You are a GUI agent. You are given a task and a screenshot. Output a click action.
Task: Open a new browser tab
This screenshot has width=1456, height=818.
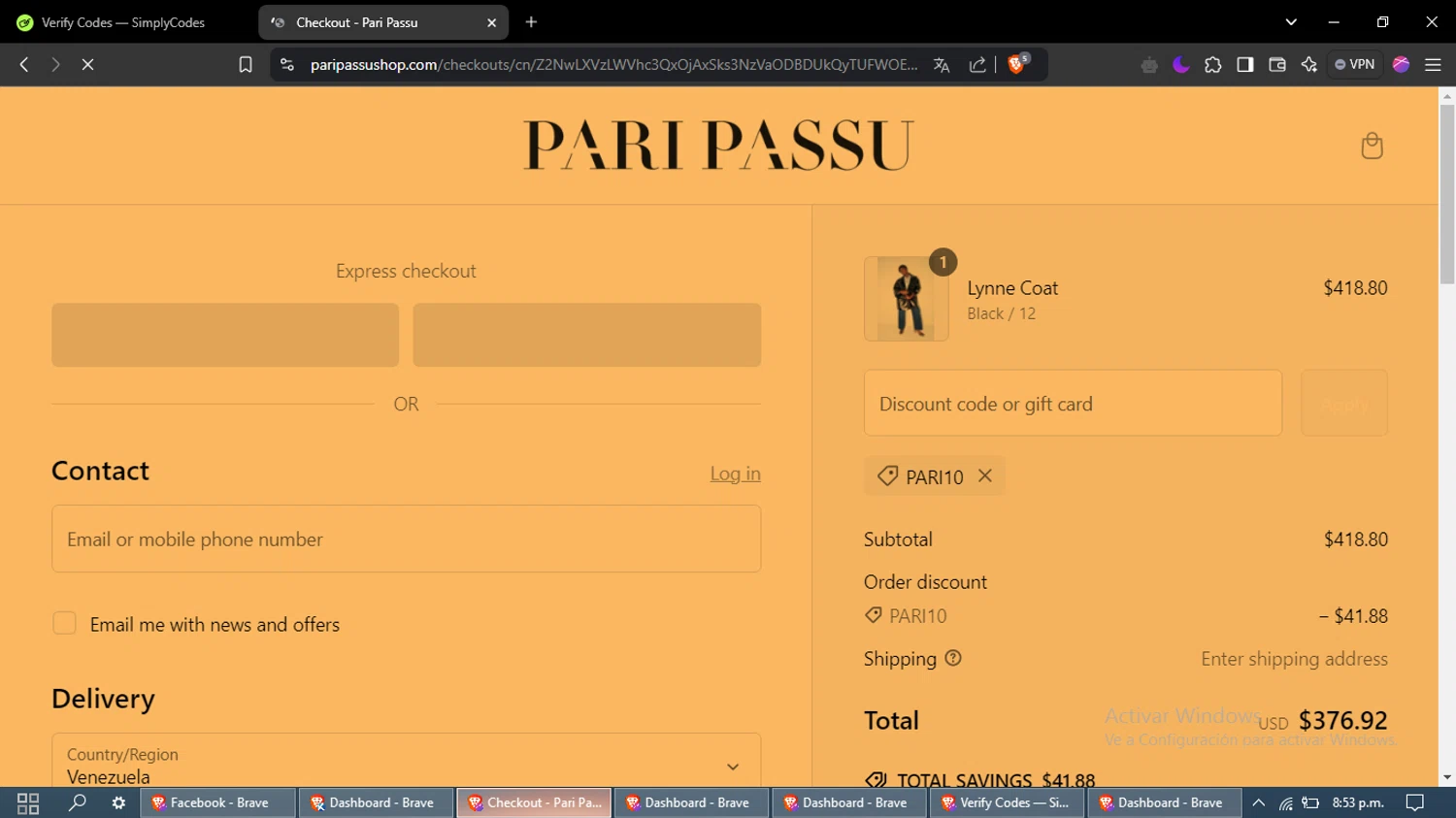(x=531, y=22)
